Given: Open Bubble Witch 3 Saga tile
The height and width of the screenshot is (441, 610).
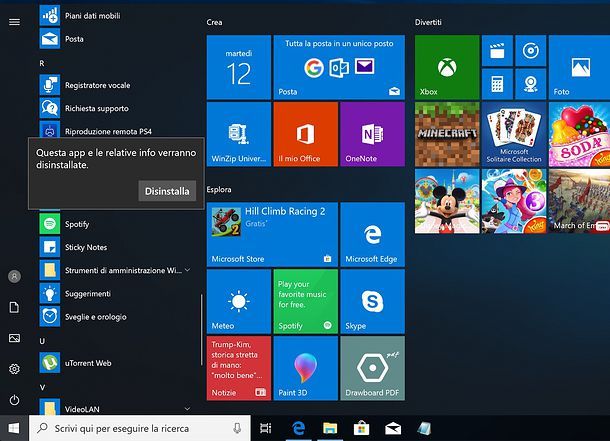Looking at the screenshot, I should point(514,201).
